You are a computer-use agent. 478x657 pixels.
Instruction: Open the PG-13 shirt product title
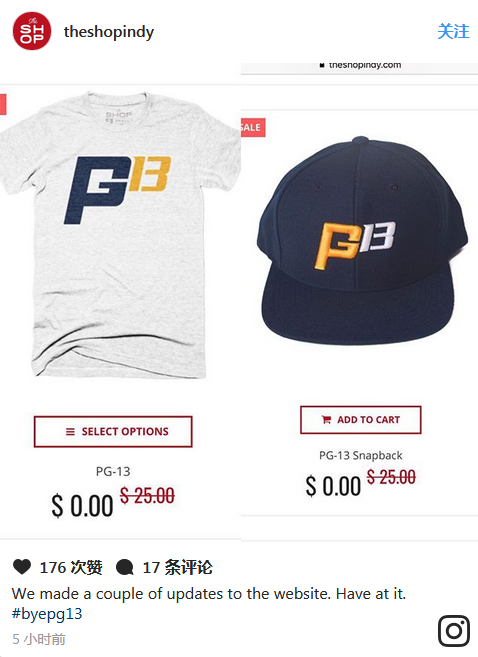113,471
